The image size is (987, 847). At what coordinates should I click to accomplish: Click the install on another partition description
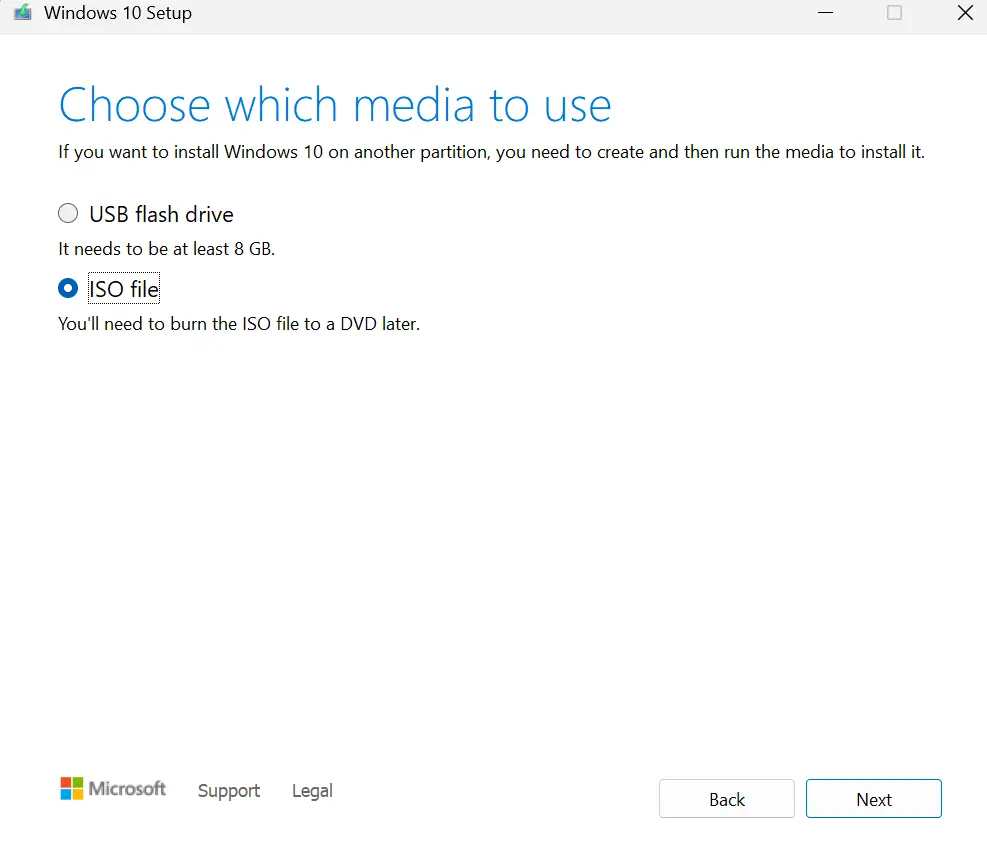491,152
